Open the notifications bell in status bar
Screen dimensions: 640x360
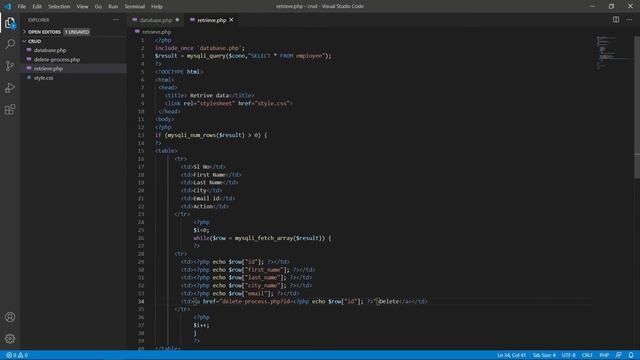tap(631, 355)
